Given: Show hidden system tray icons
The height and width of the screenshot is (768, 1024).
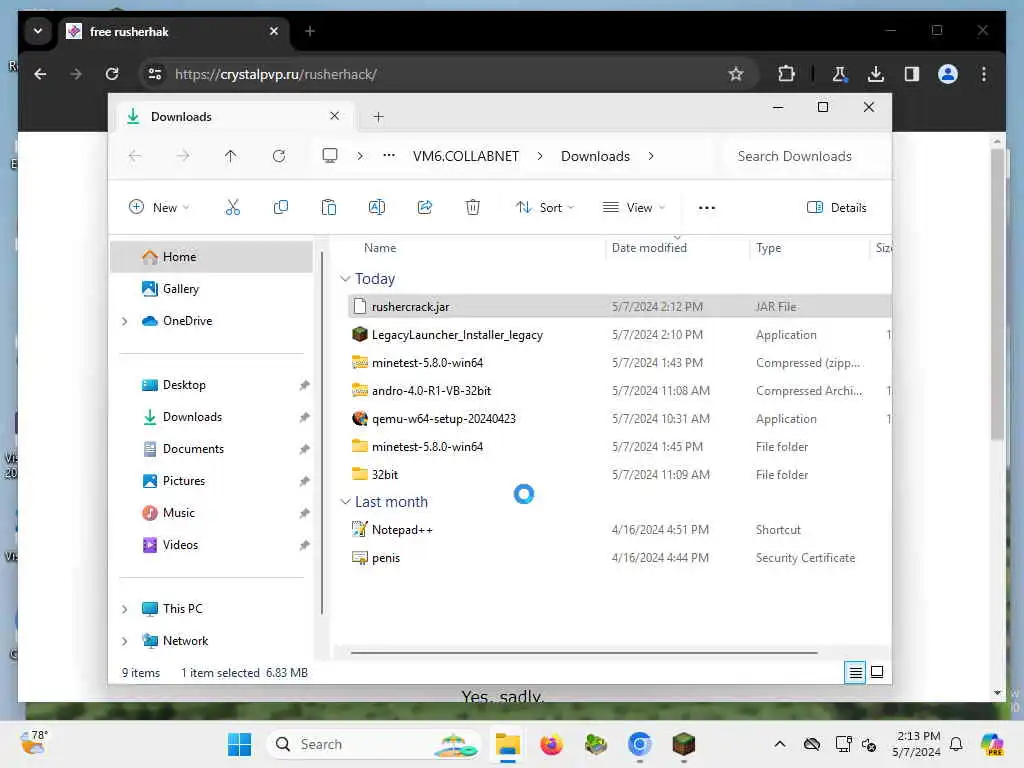Looking at the screenshot, I should point(780,744).
